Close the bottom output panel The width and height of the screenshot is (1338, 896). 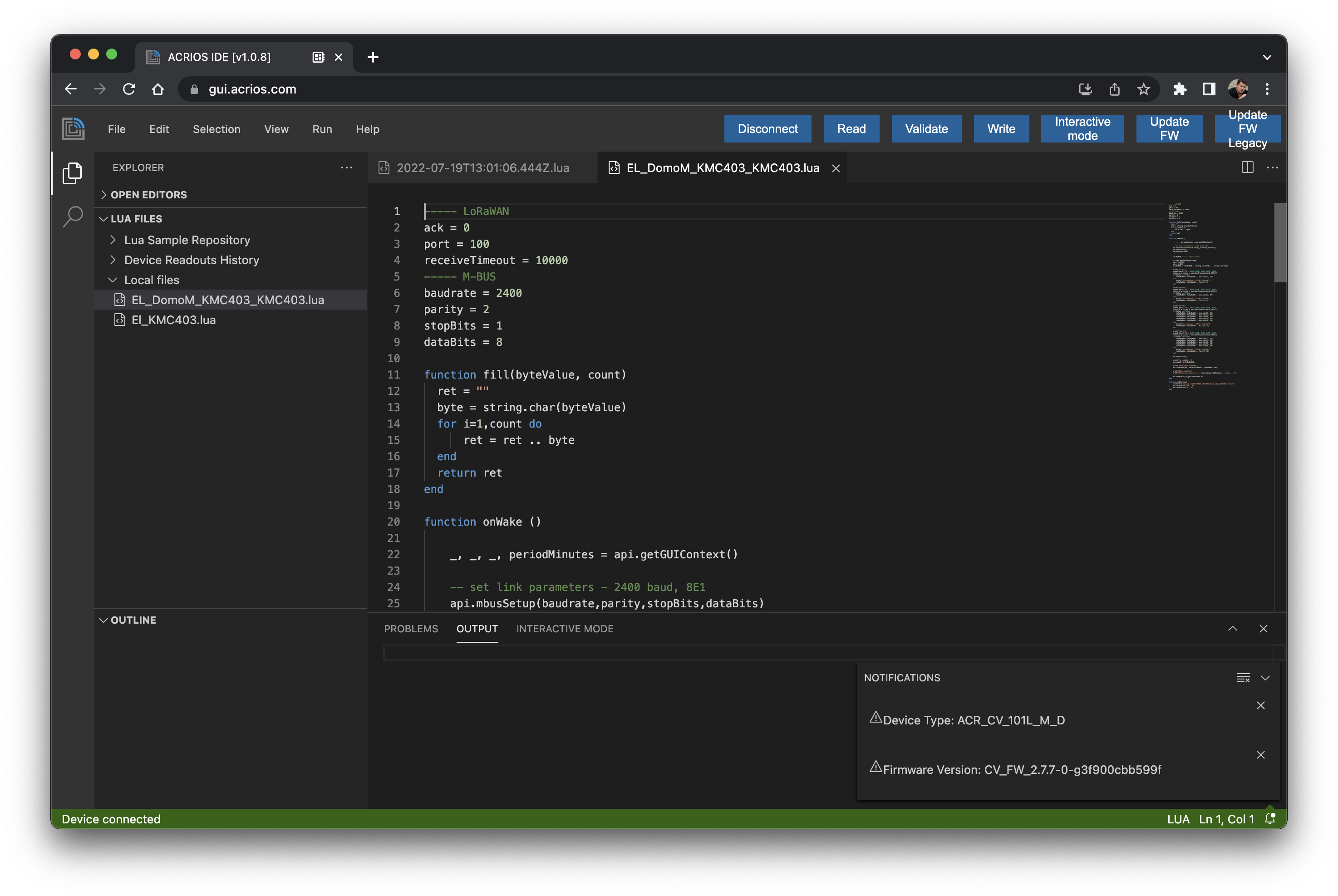pyautogui.click(x=1263, y=629)
